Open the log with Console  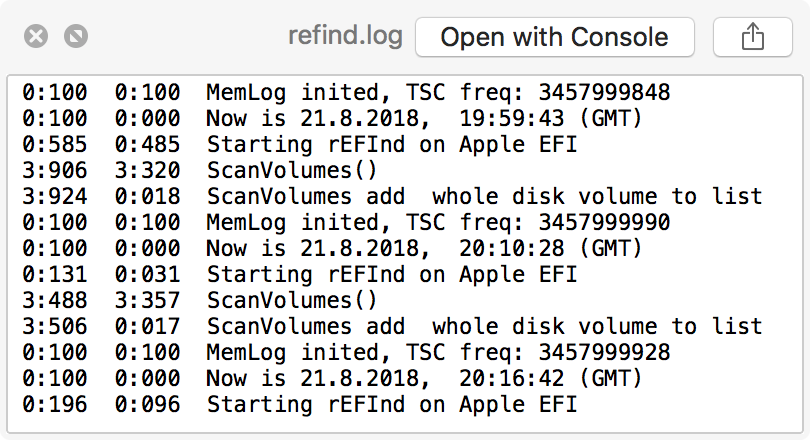point(554,38)
